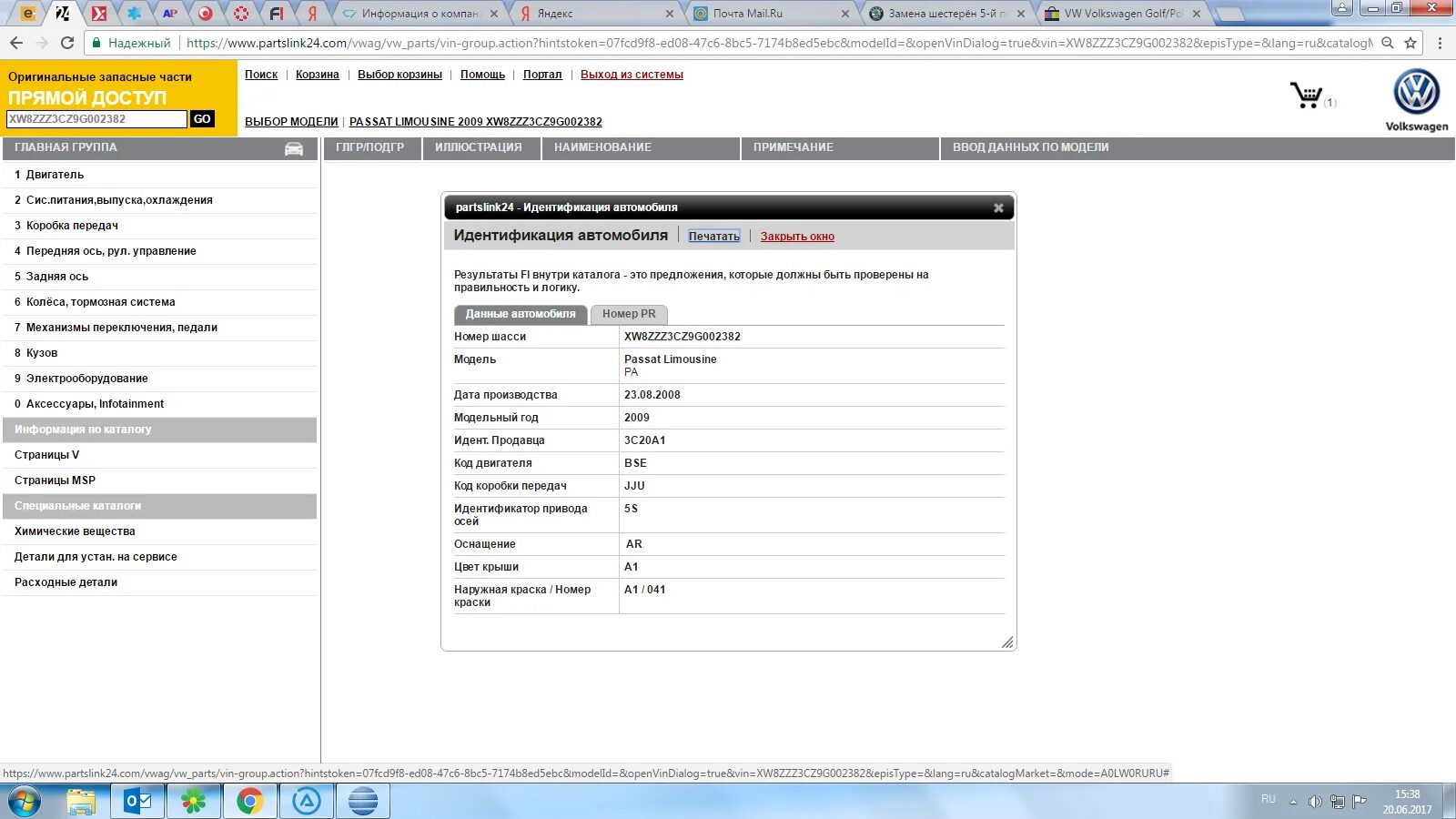Select group 6 Колёса, тормозная система
The width and height of the screenshot is (1456, 819).
coord(160,302)
